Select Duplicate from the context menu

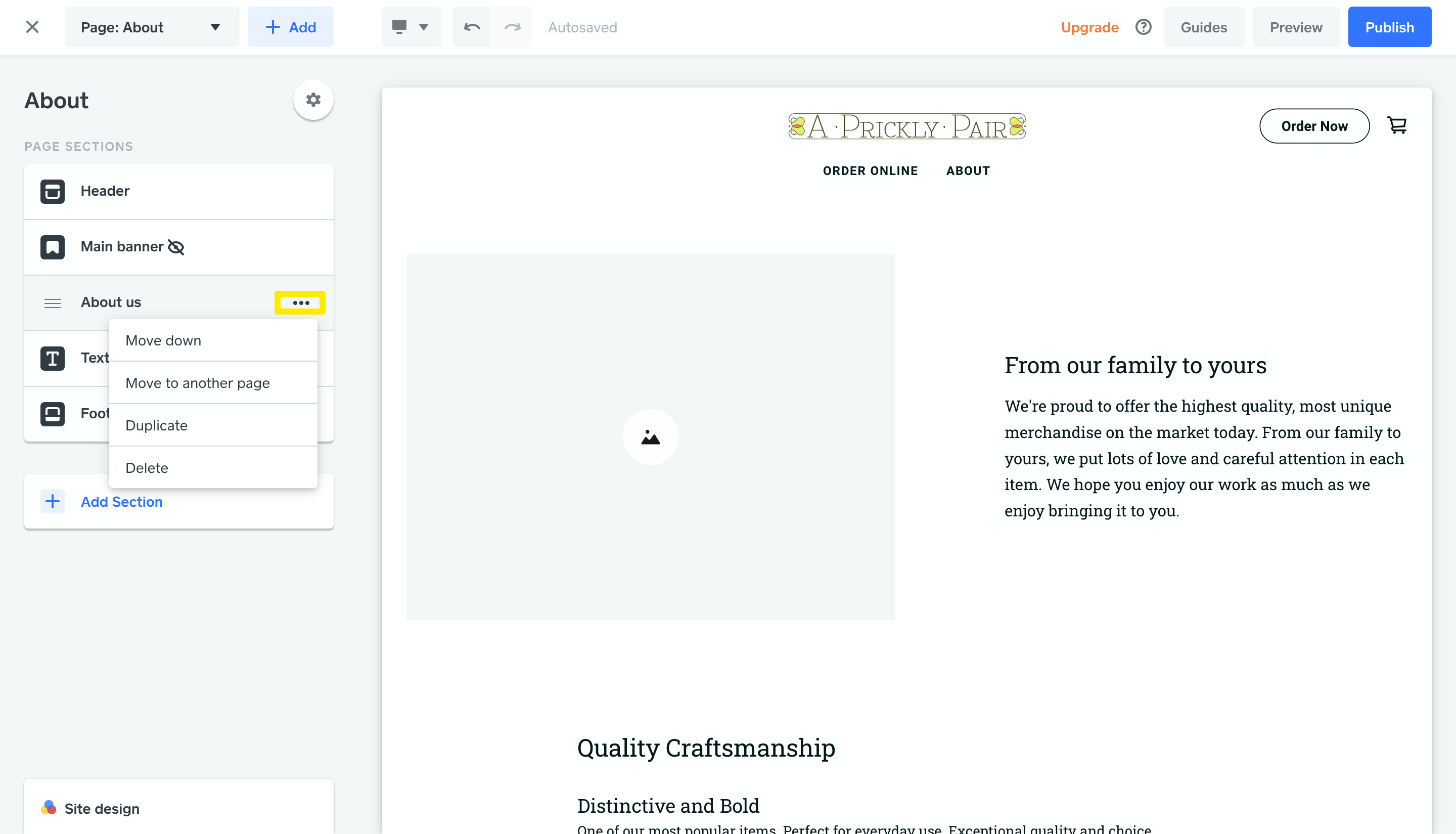tap(156, 425)
